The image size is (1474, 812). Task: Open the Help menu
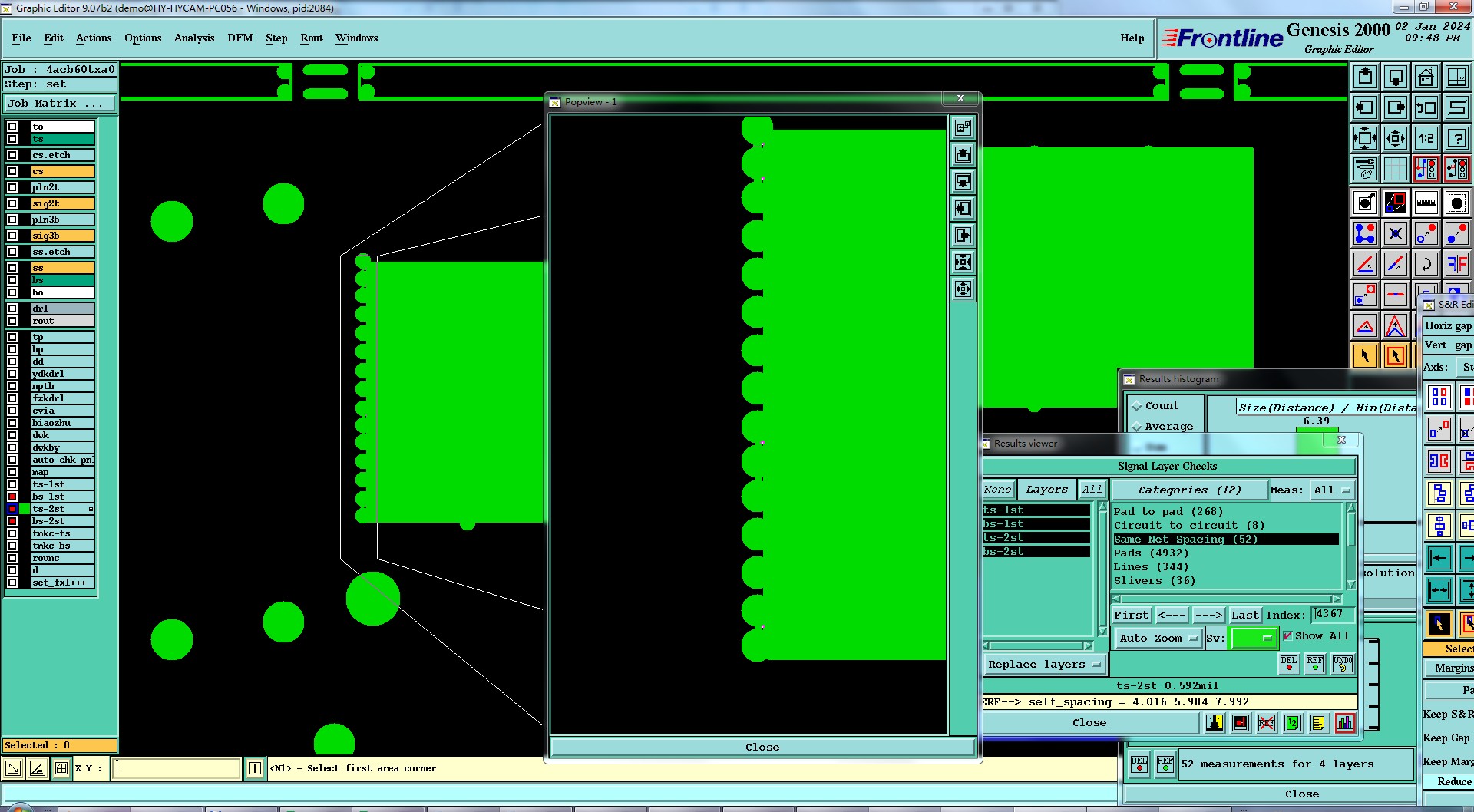coord(1132,38)
